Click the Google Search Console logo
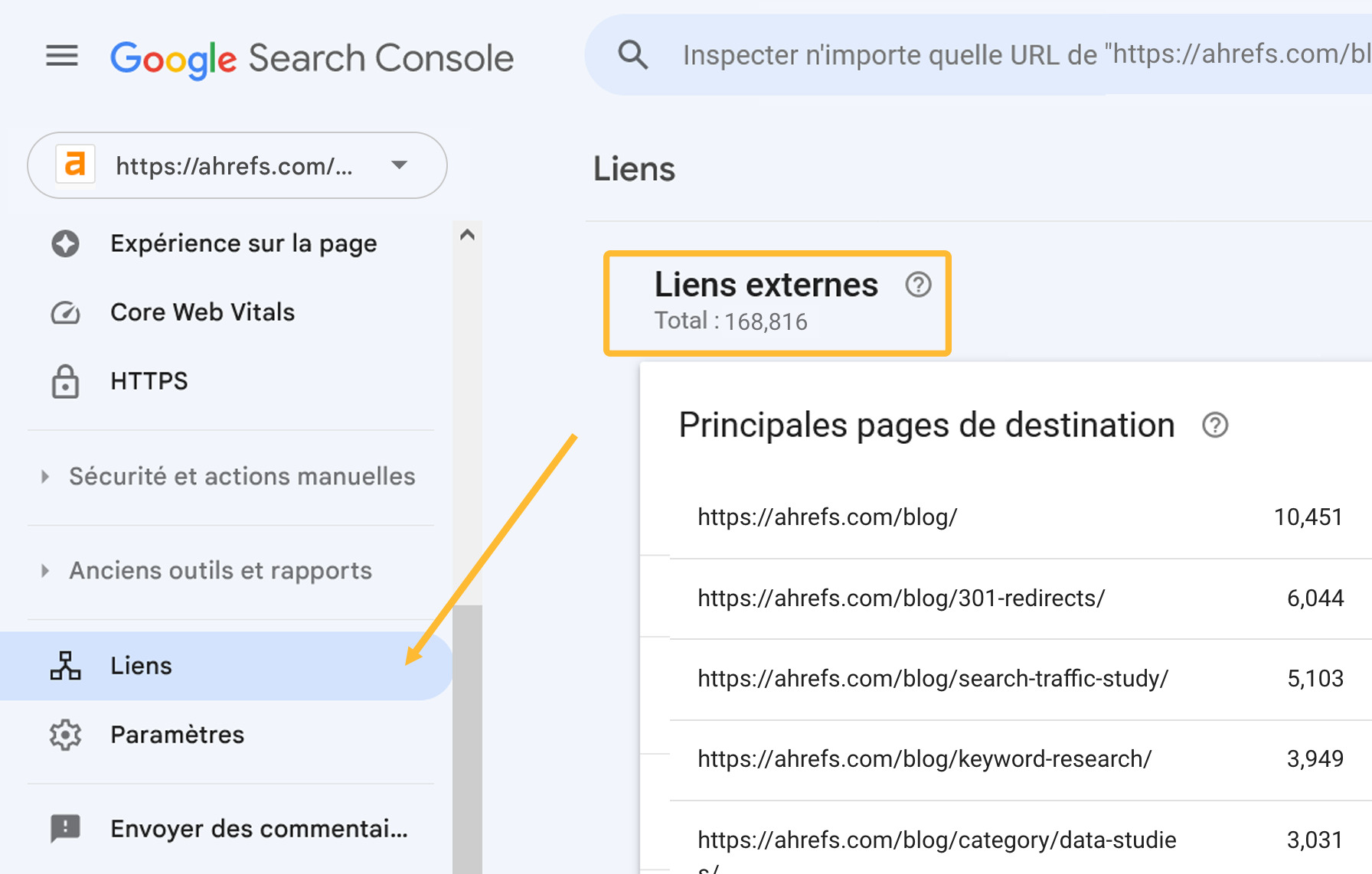The height and width of the screenshot is (874, 1372). point(311,56)
